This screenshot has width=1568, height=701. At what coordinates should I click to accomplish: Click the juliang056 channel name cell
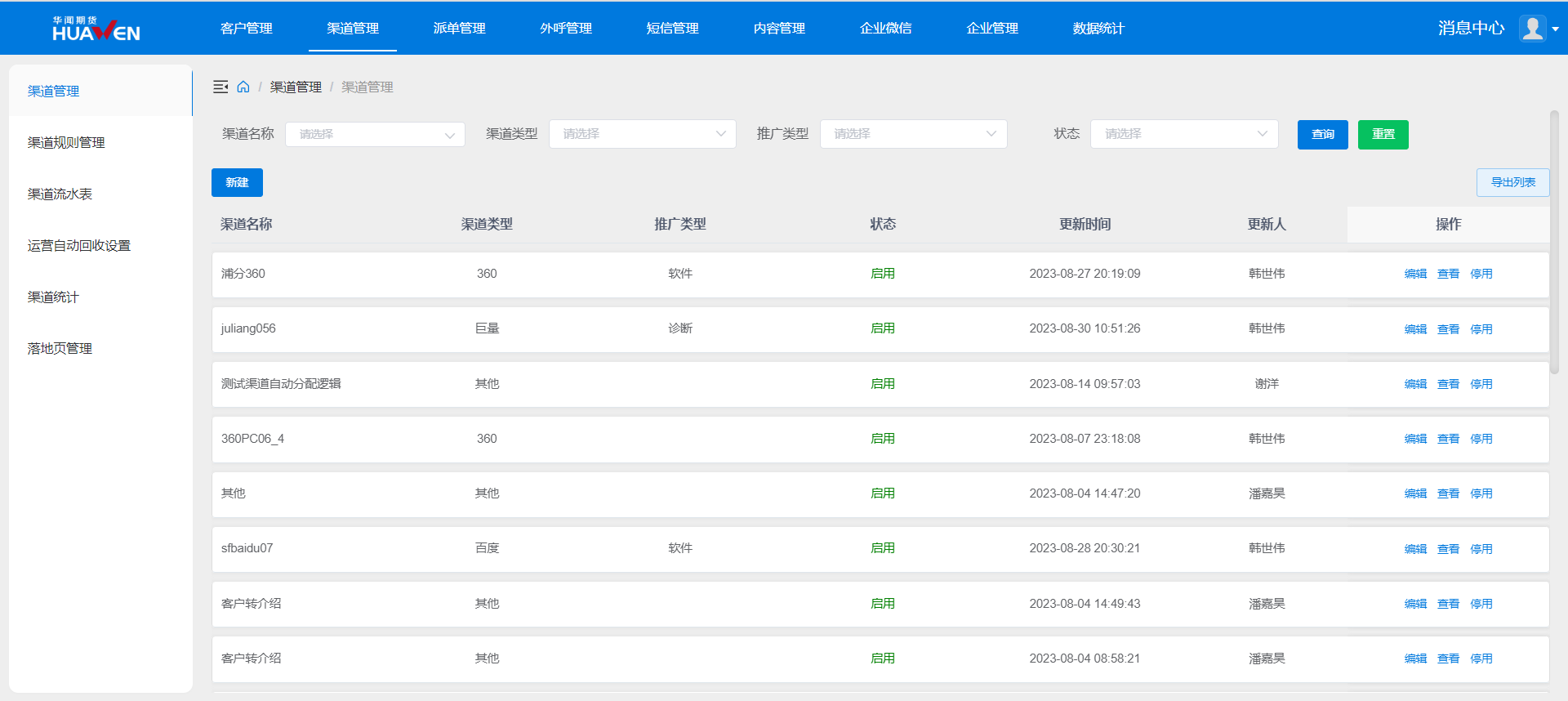point(248,328)
